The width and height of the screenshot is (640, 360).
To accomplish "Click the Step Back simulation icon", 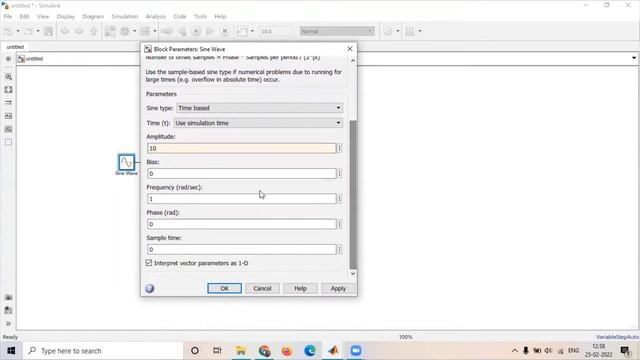I will point(182,31).
